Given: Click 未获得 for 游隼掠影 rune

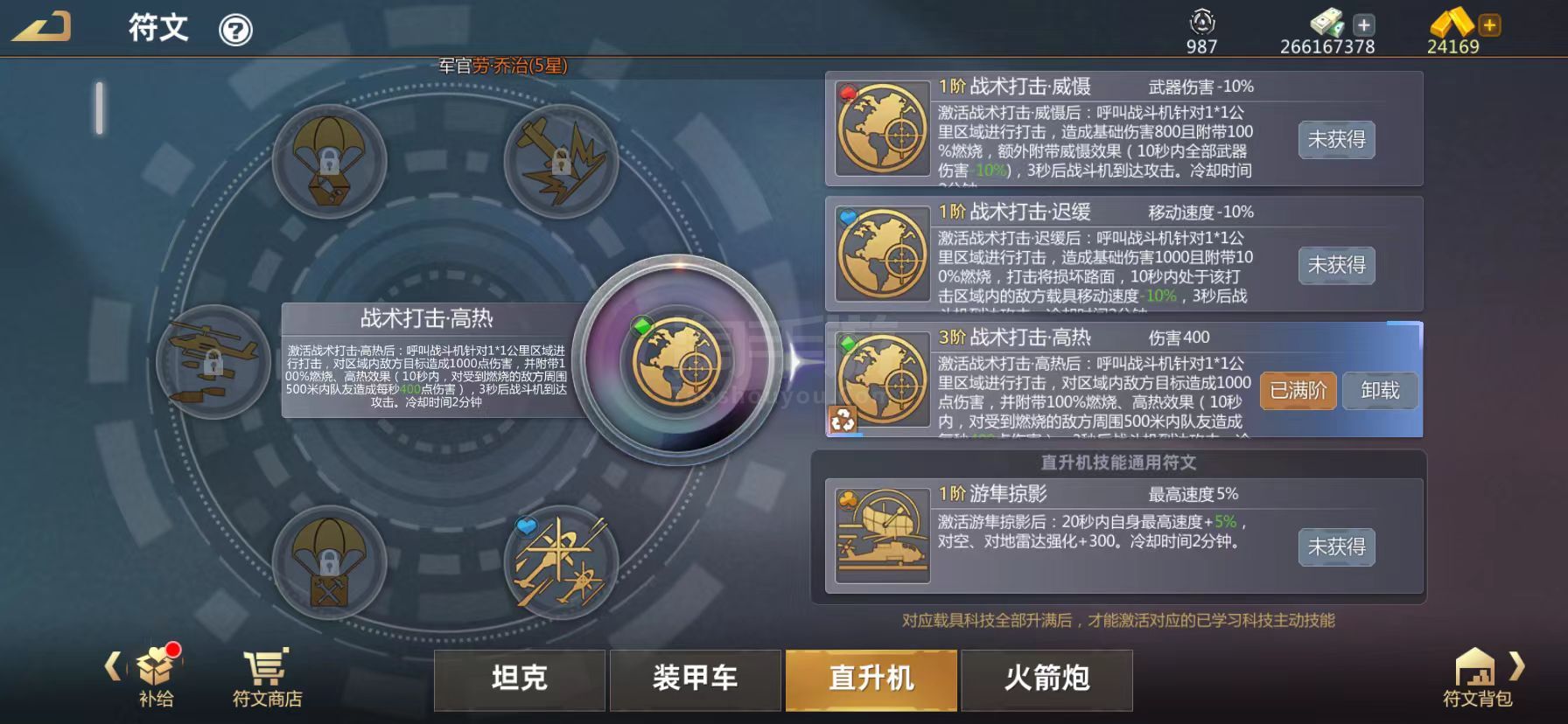Looking at the screenshot, I should 1336,547.
